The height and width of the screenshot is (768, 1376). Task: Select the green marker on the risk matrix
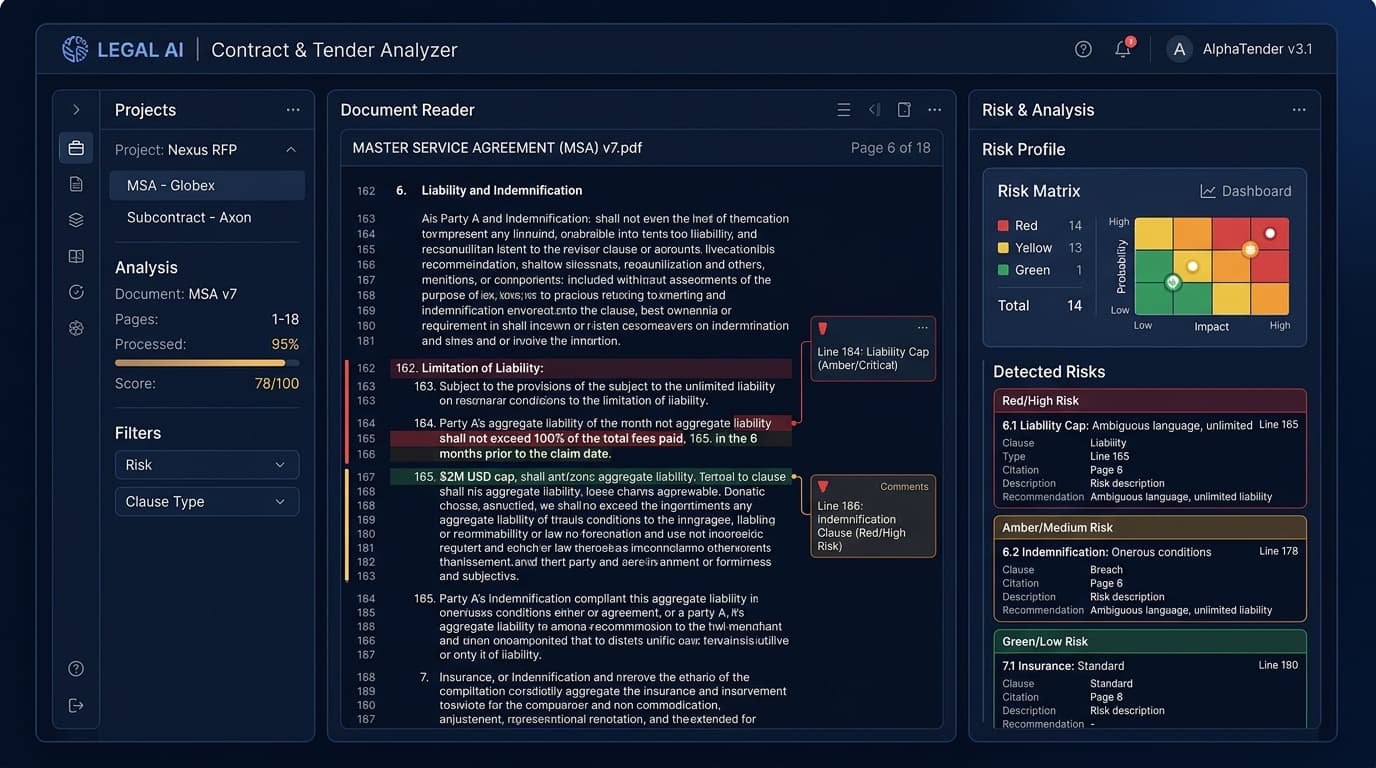coord(1174,283)
